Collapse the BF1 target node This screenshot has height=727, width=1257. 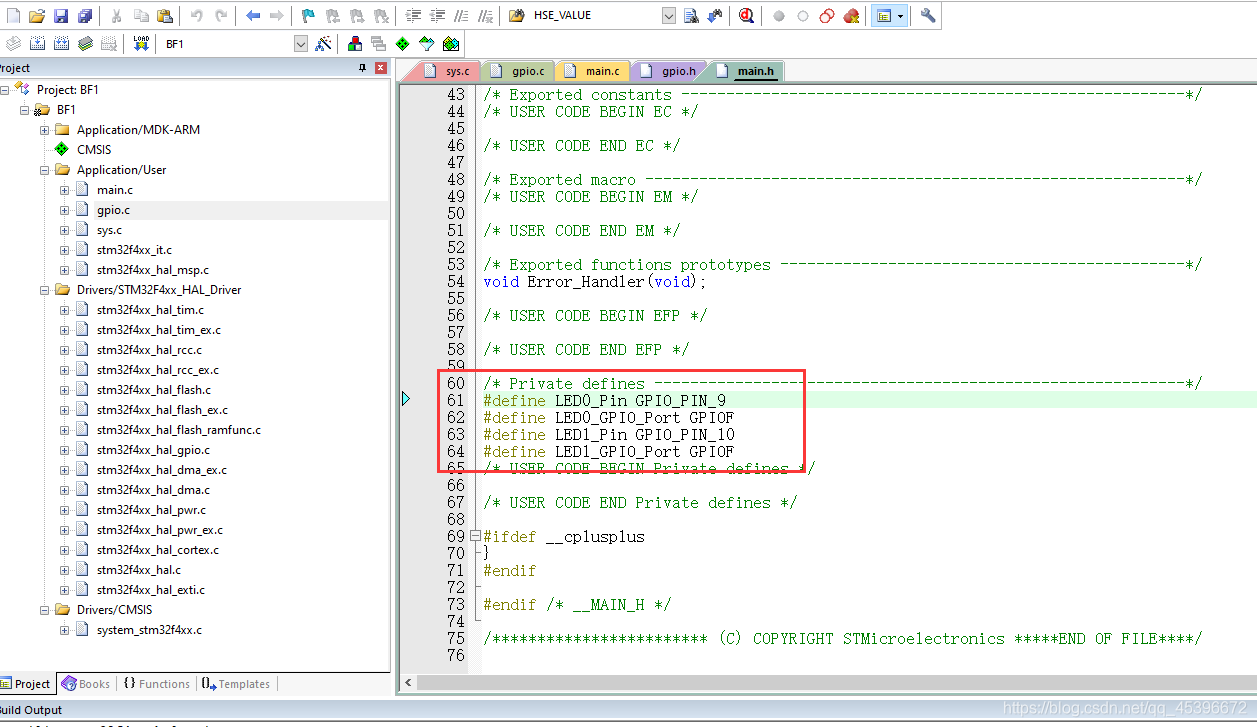click(x=25, y=110)
